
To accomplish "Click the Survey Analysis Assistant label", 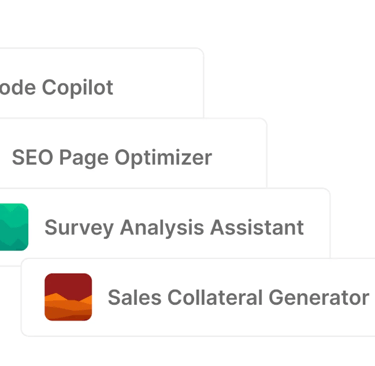I will (x=174, y=228).
